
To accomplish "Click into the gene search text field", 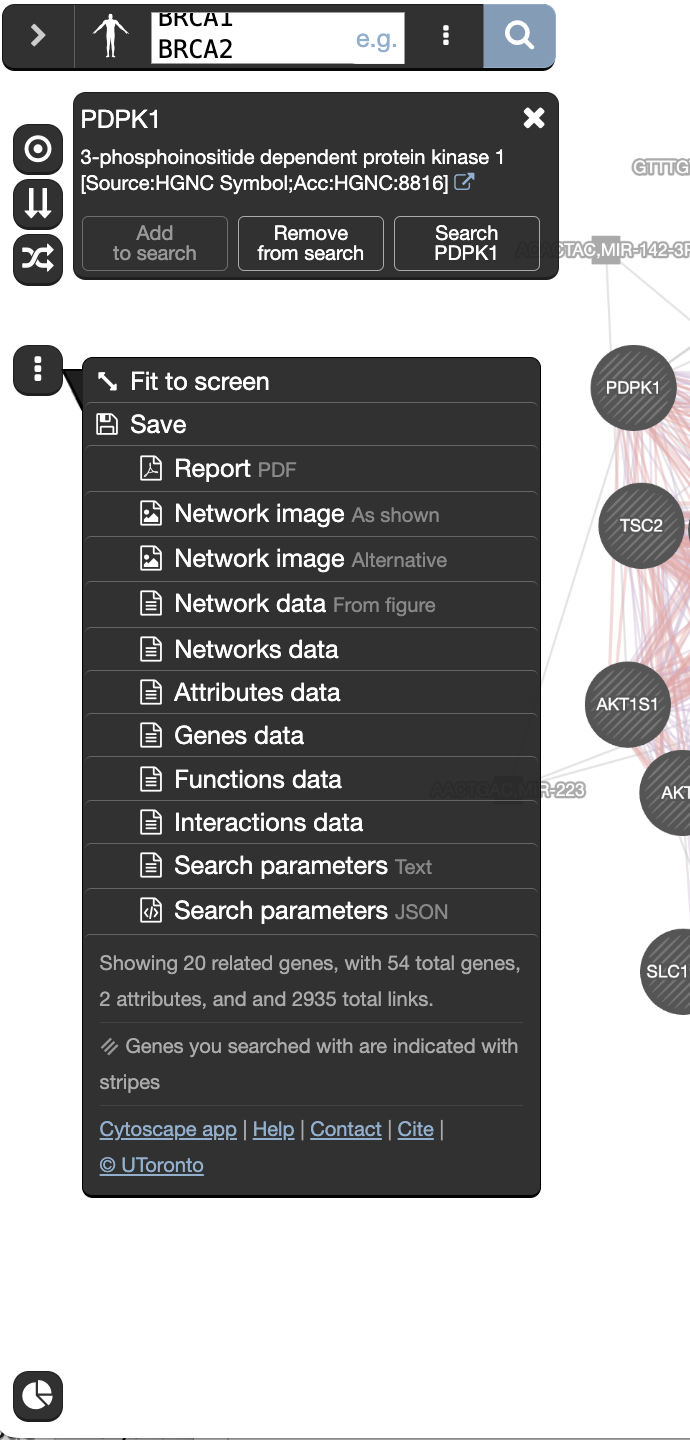I will click(250, 39).
